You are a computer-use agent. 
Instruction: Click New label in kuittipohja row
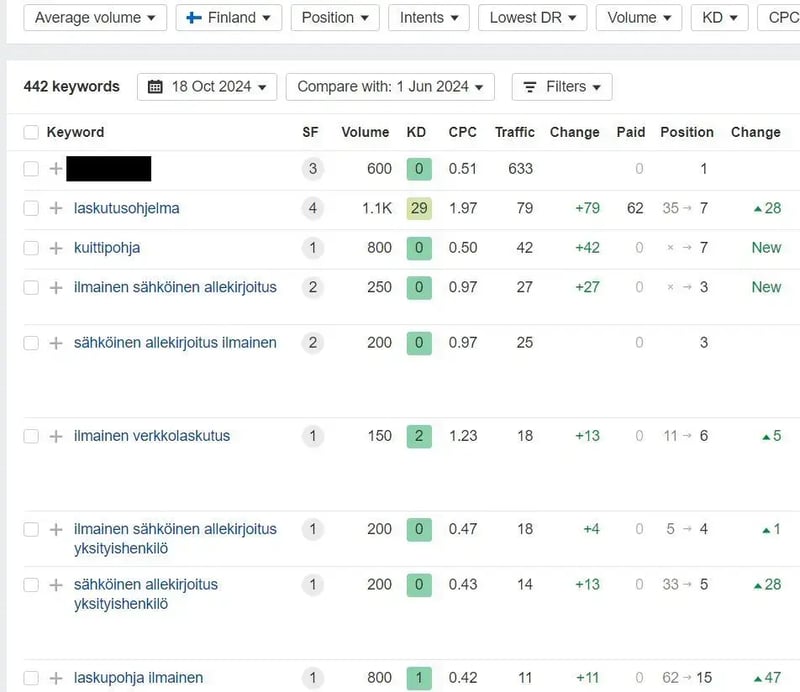tap(766, 248)
